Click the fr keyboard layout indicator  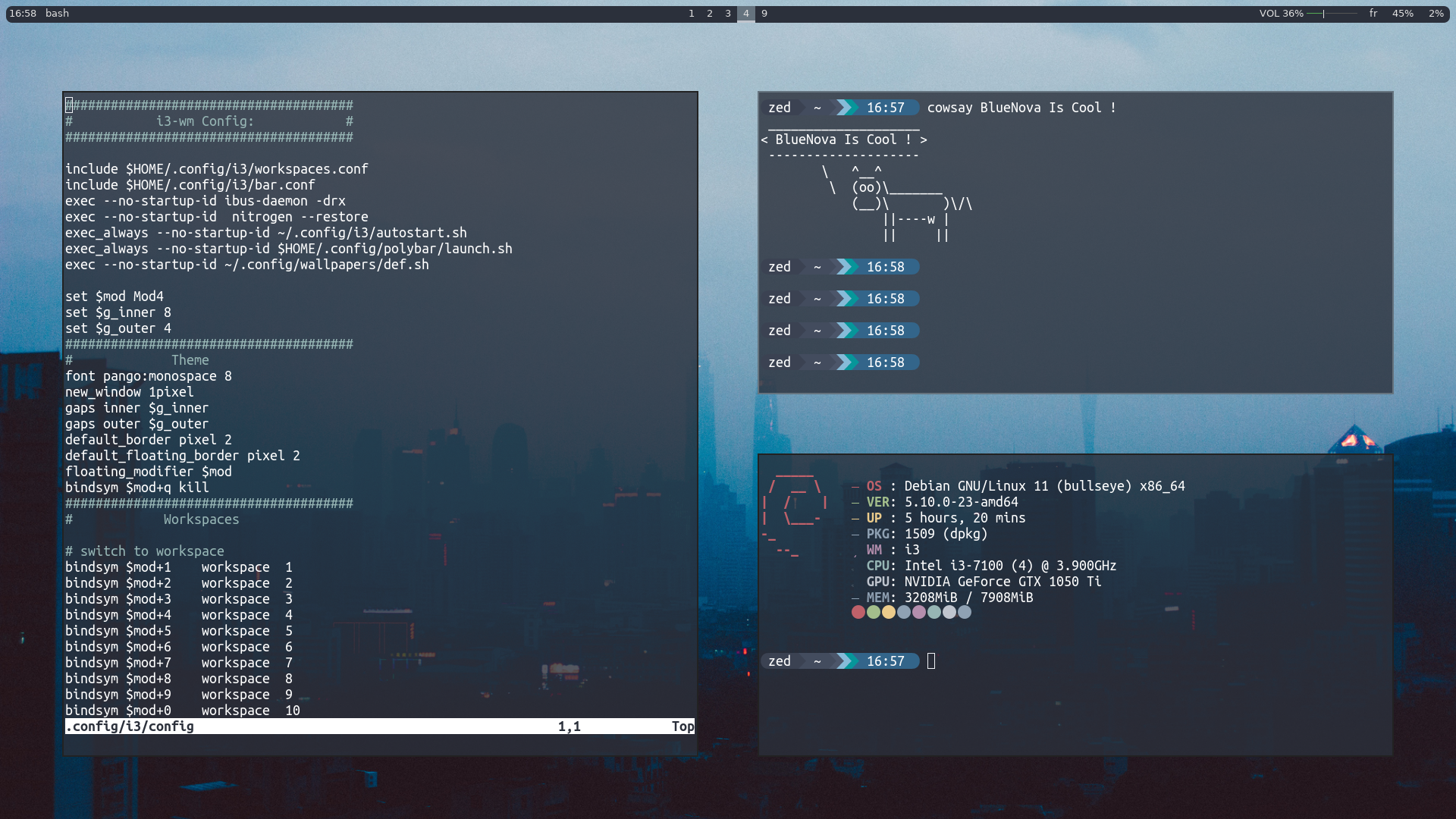tap(1373, 13)
